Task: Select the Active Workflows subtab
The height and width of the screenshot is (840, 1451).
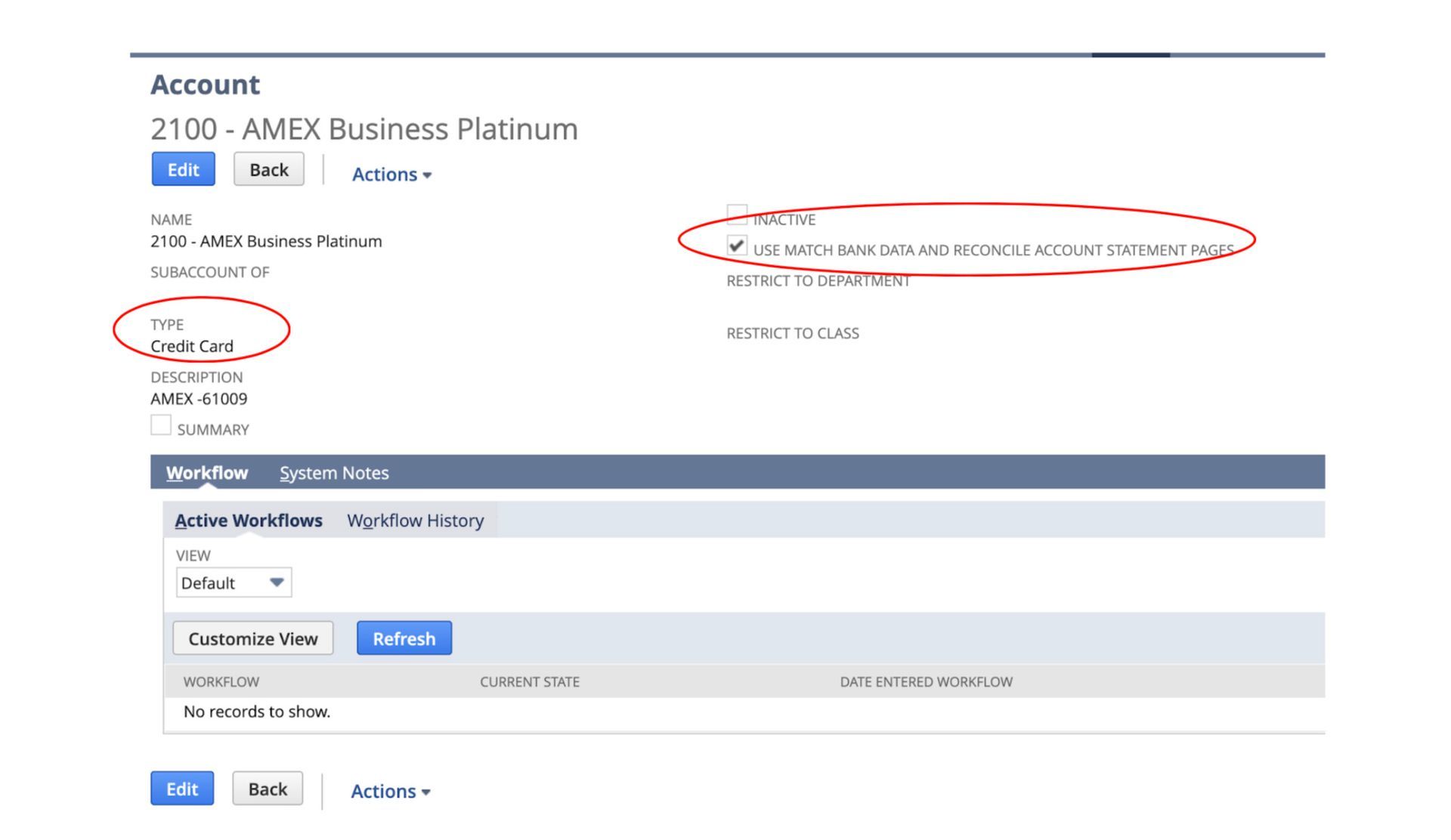Action: 249,520
